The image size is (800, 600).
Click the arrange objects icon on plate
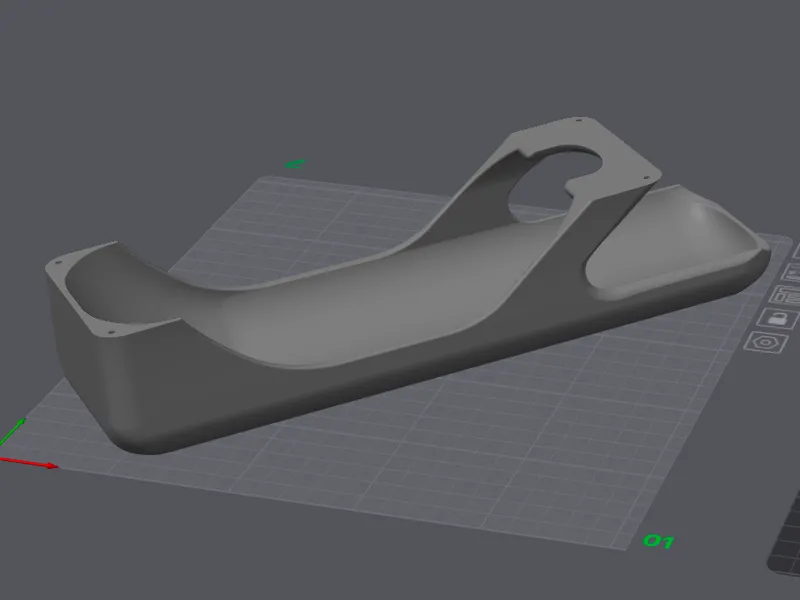785,295
